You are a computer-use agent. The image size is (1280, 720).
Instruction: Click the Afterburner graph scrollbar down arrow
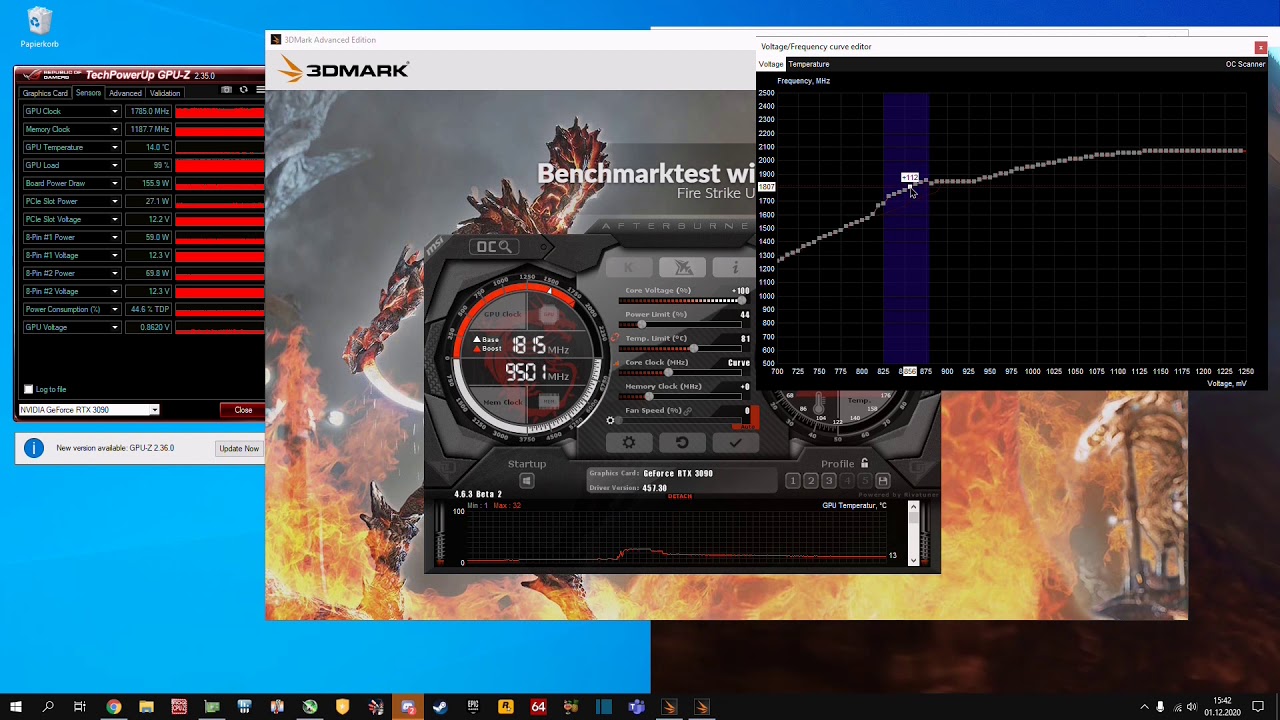(x=913, y=560)
